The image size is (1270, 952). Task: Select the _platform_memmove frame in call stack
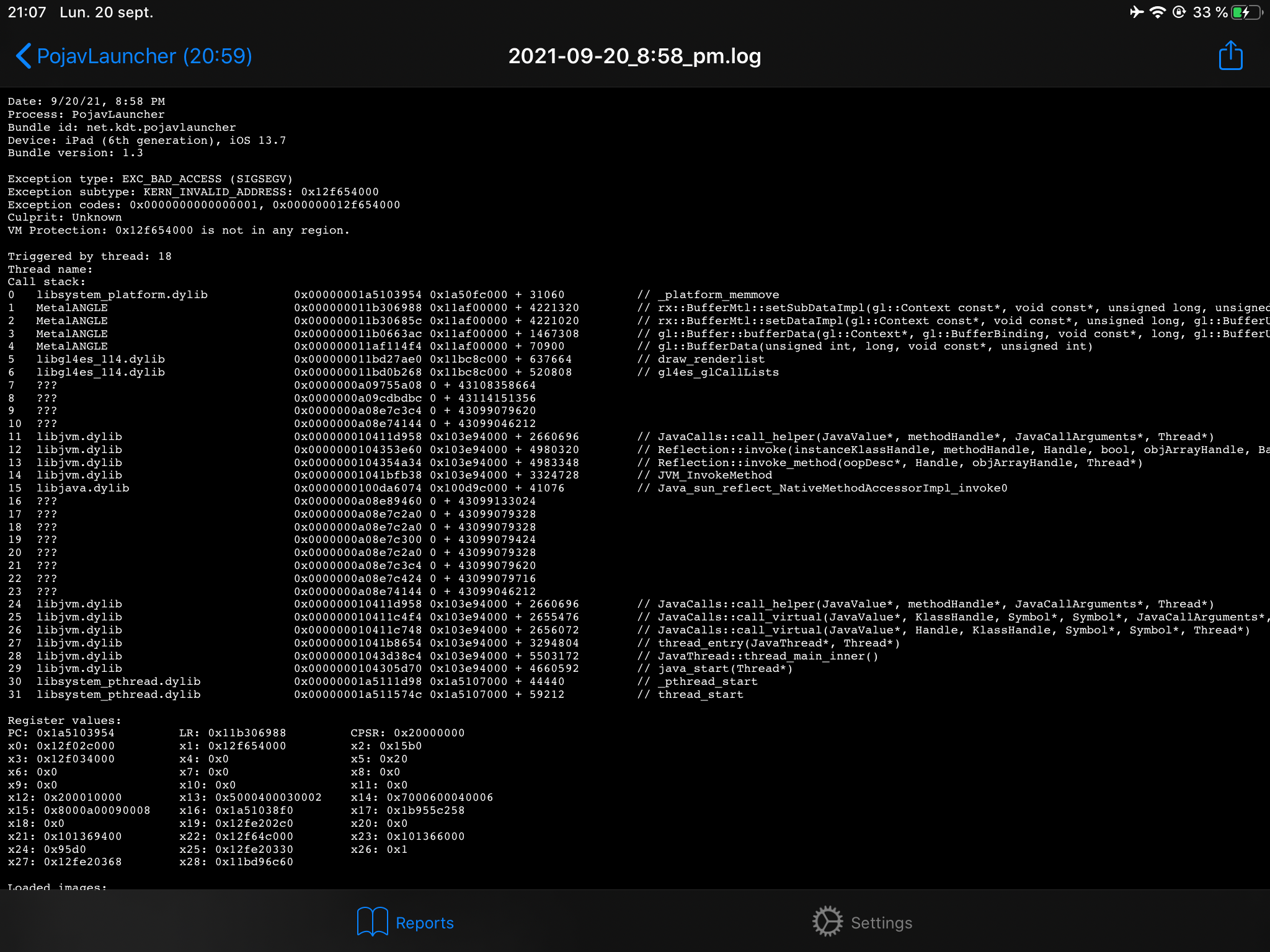(719, 294)
